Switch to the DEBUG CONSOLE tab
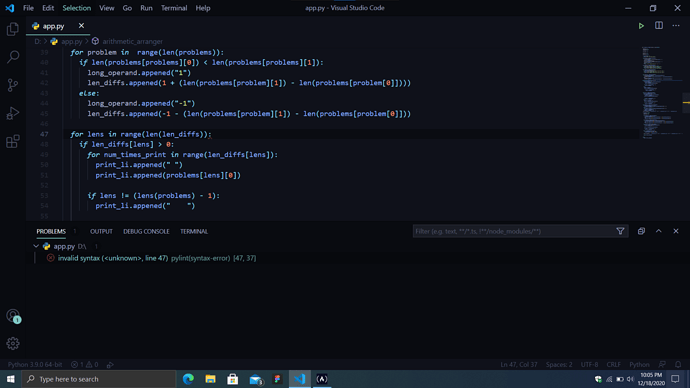Viewport: 690px width, 388px height. pyautogui.click(x=146, y=231)
